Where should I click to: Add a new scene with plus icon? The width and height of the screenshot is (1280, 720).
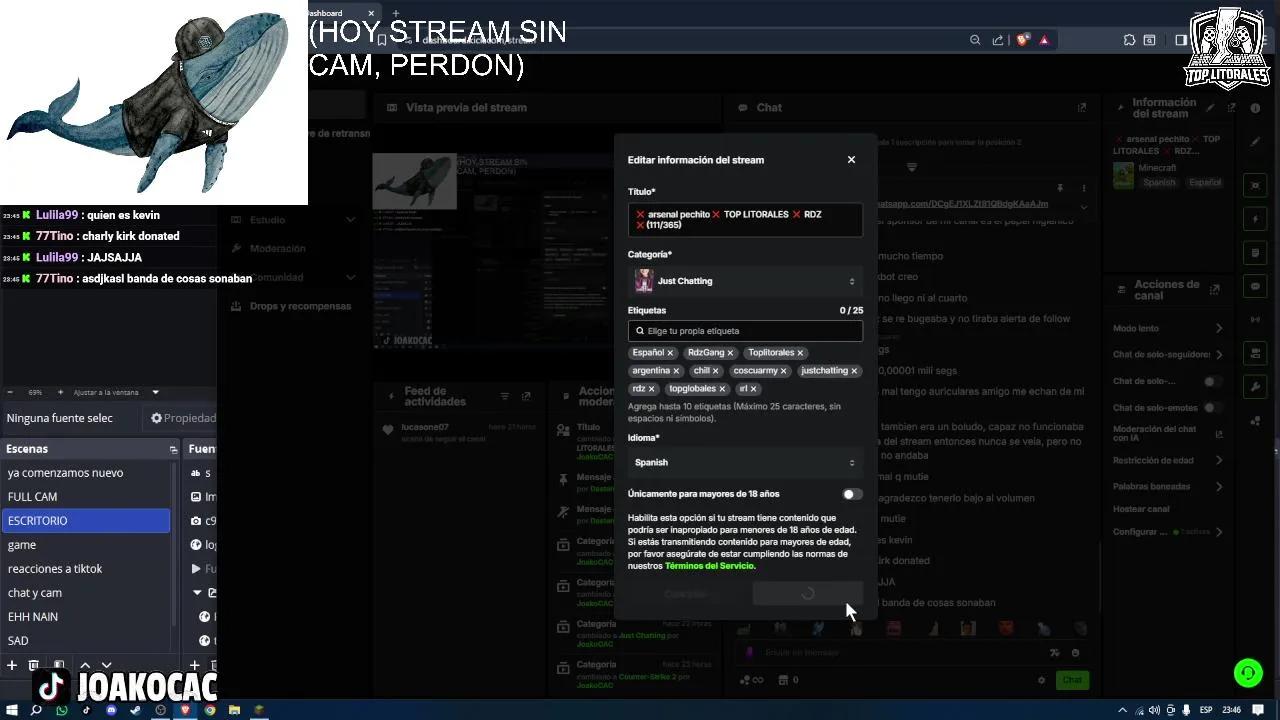(12, 665)
